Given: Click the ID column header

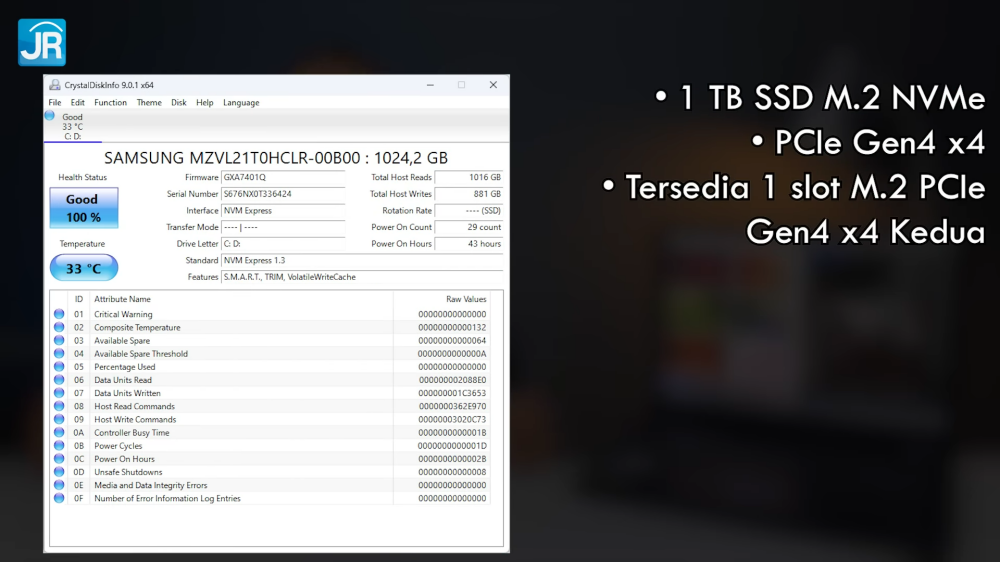Looking at the screenshot, I should pyautogui.click(x=78, y=299).
